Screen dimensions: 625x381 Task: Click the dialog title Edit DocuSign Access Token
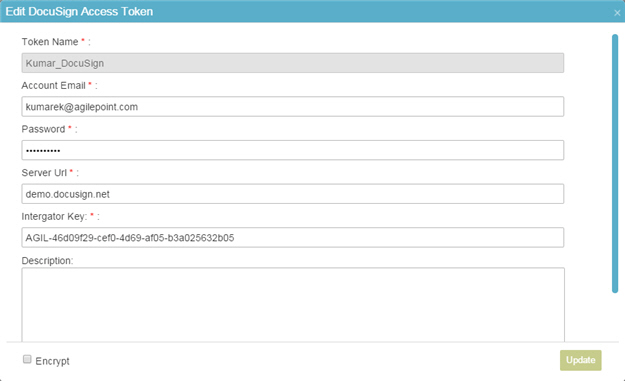79,12
